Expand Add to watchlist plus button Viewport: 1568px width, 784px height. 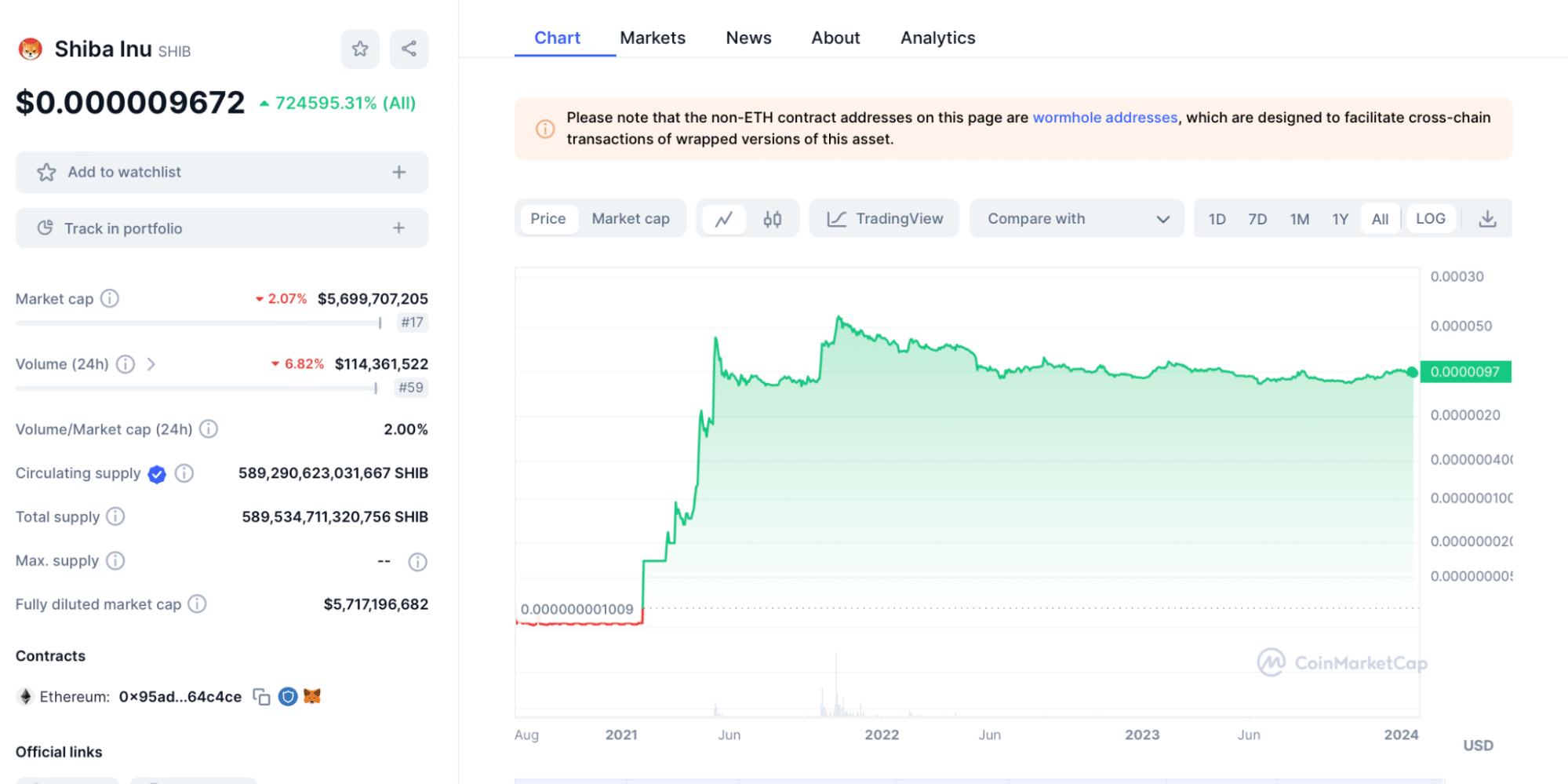[398, 172]
